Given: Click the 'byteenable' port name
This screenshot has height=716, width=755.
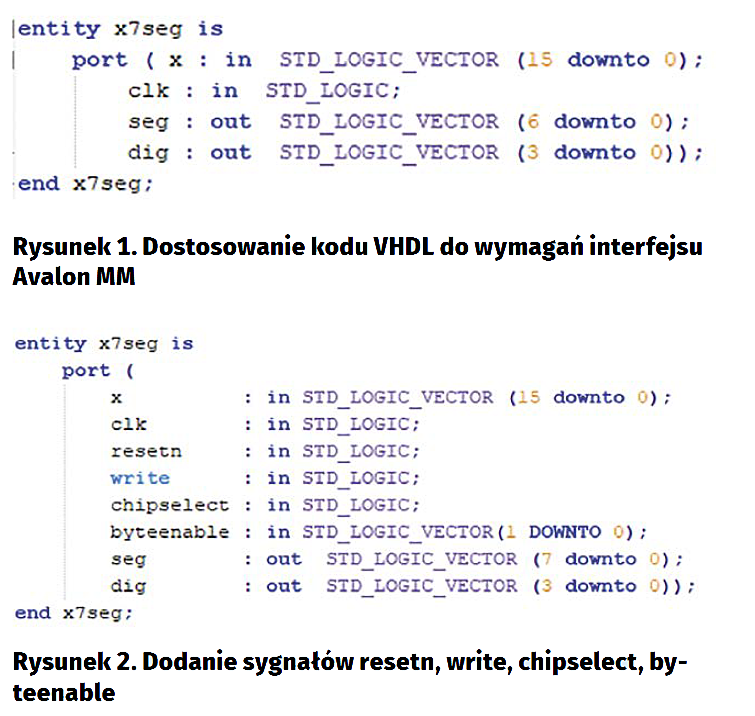Looking at the screenshot, I should pos(169,532).
